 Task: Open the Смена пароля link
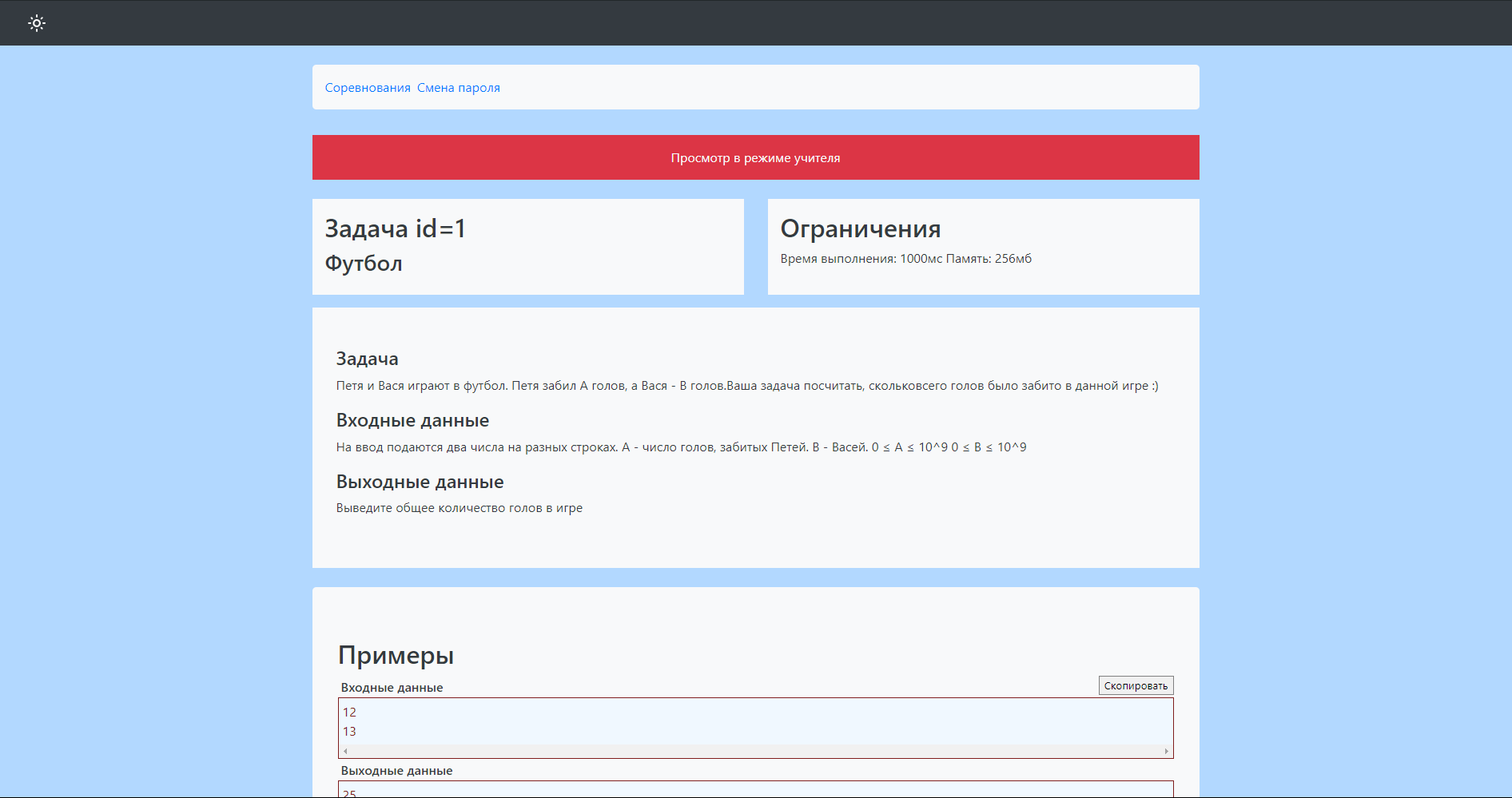[x=459, y=88]
